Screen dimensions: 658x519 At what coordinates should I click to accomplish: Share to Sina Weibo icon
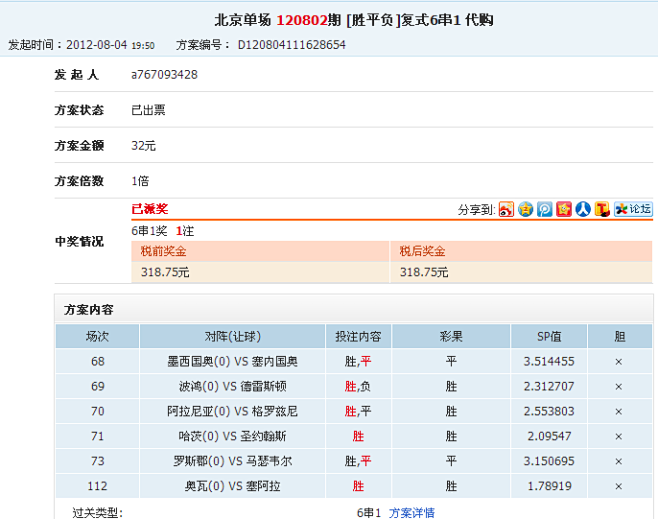coord(506,209)
